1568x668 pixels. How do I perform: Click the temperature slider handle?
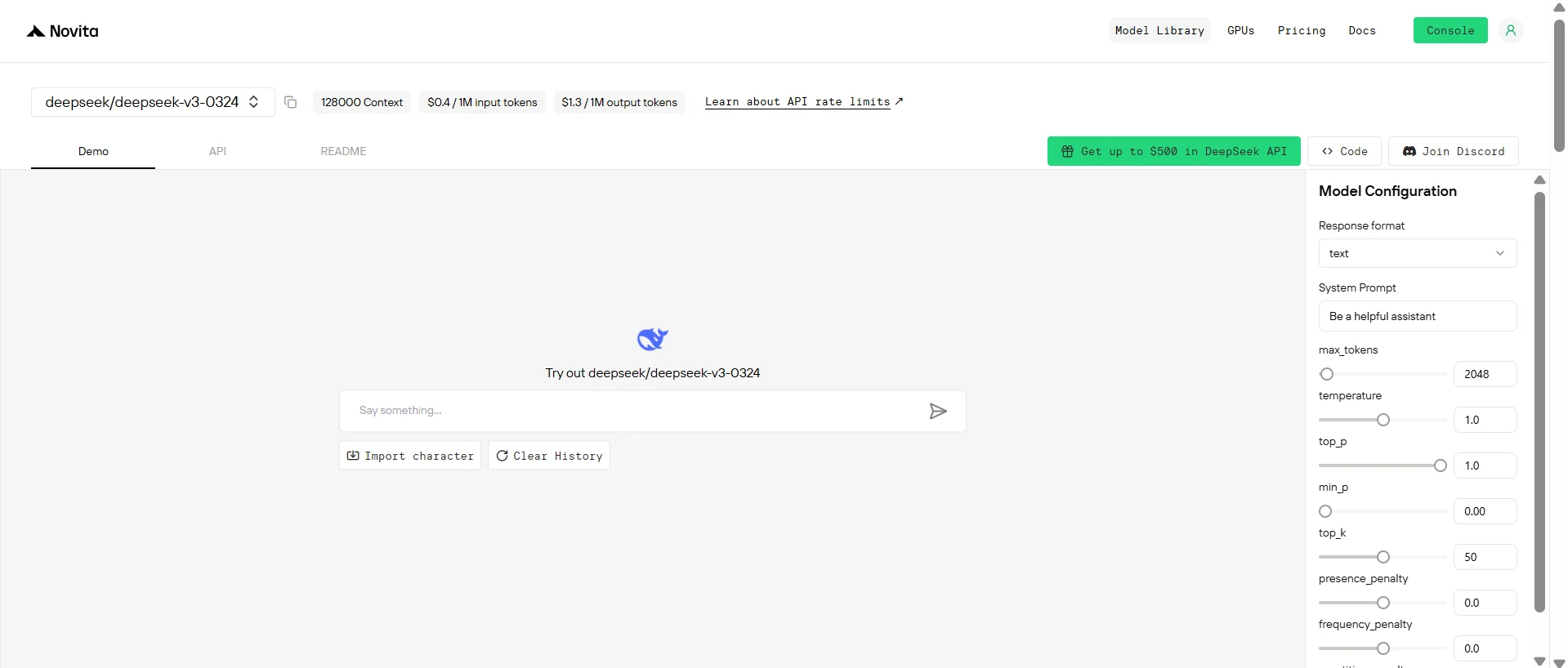click(x=1383, y=420)
